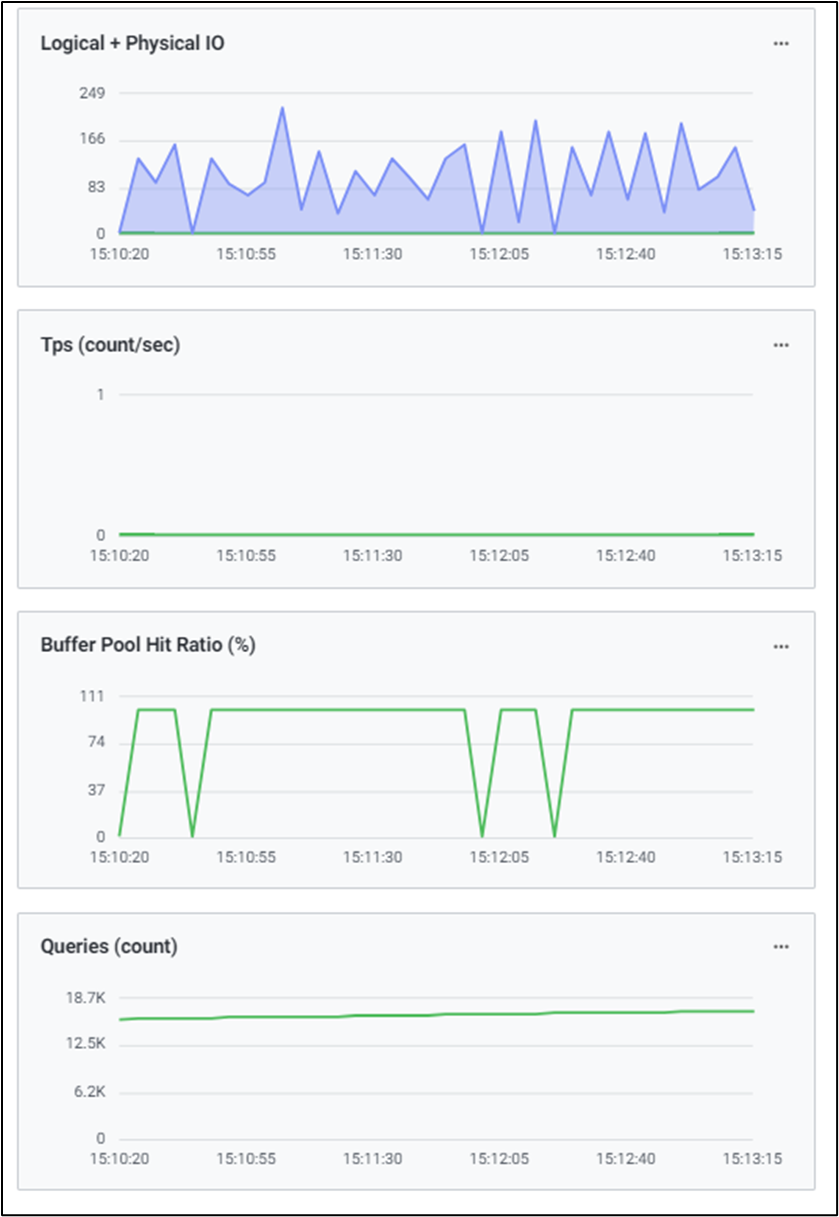839x1217 pixels.
Task: Click the first dip to zero in Buffer Pool chart
Action: (193, 835)
